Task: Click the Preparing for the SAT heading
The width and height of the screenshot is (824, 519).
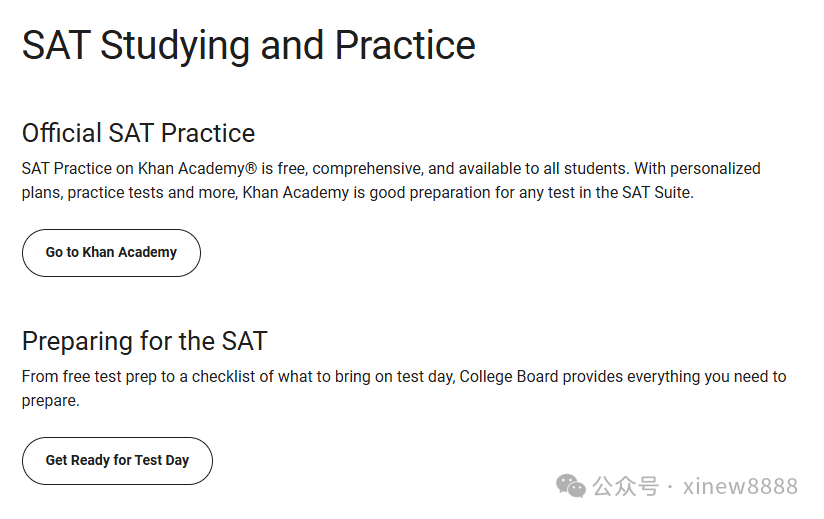Action: (144, 341)
